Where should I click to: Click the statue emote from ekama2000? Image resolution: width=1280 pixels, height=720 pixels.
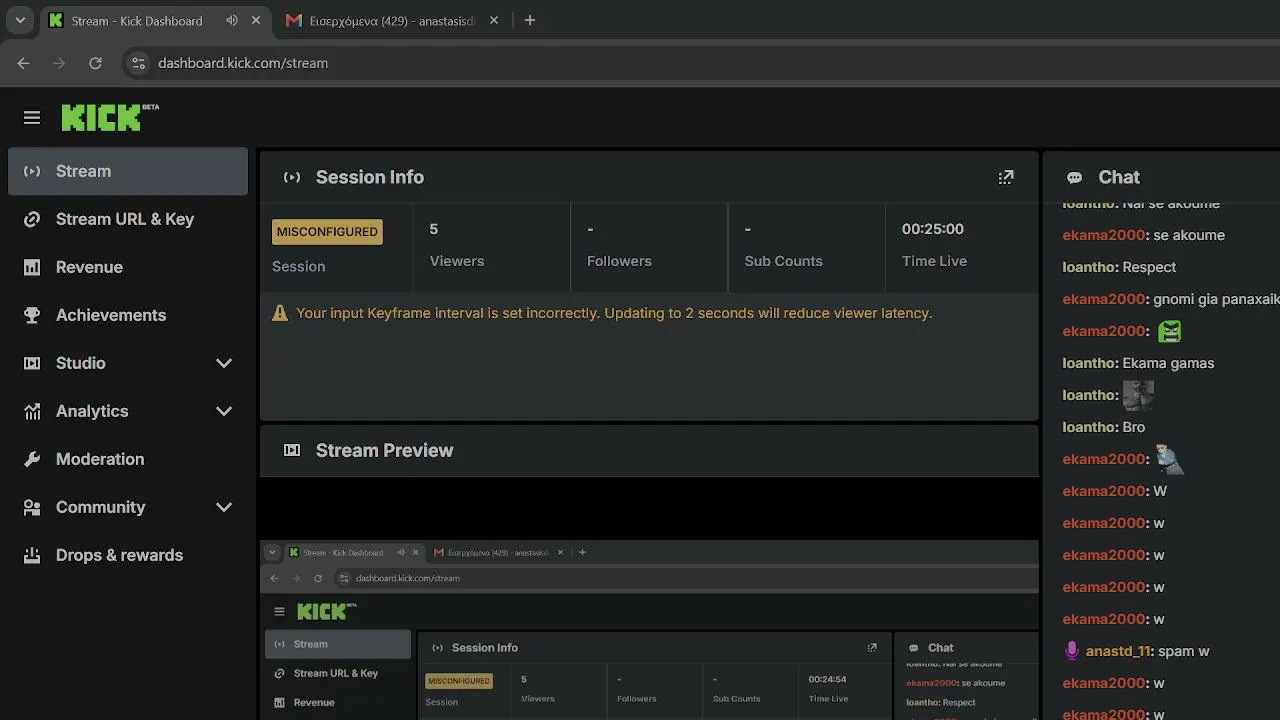coord(1169,459)
